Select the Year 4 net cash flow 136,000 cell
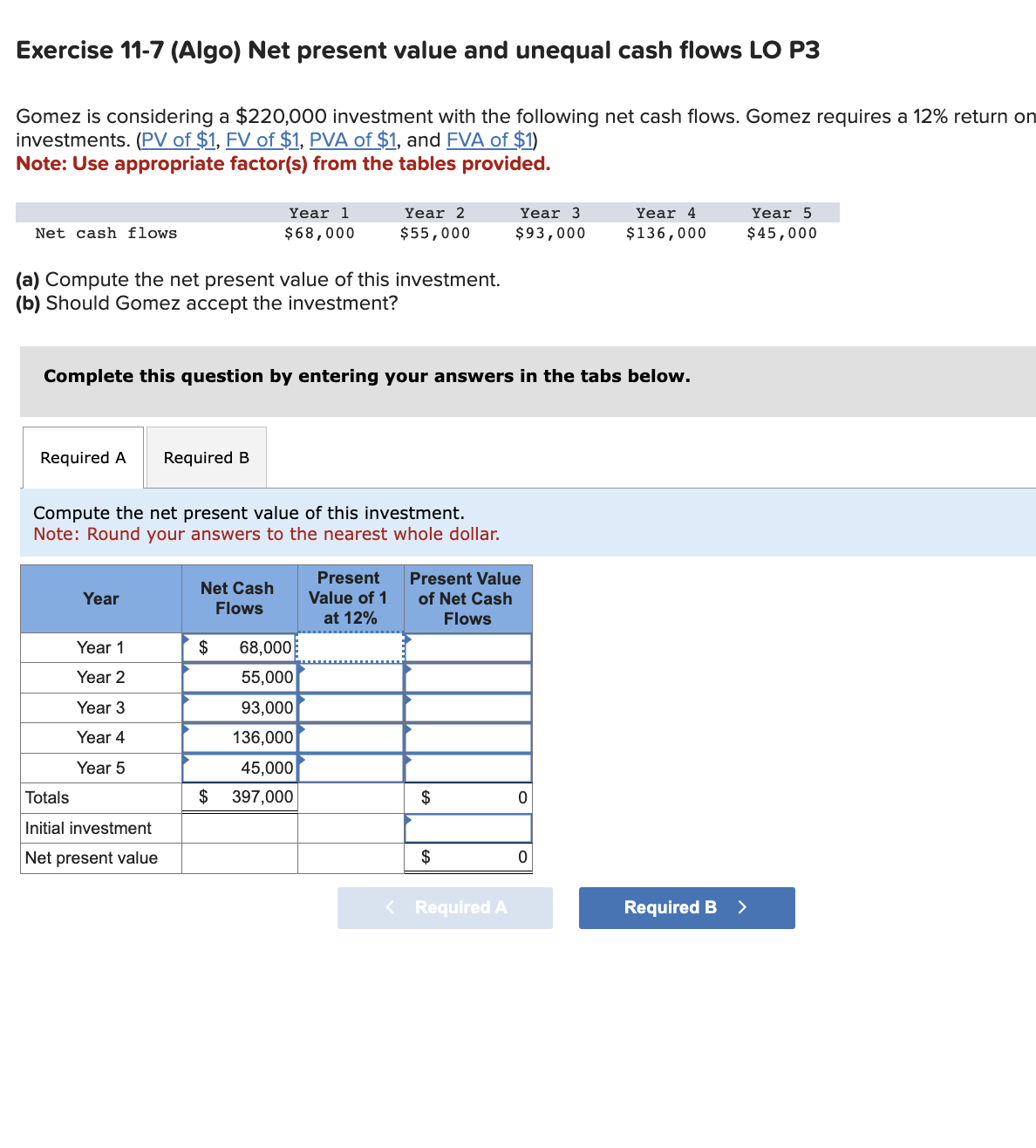Viewport: 1036px width, 1148px height. pyautogui.click(x=240, y=738)
